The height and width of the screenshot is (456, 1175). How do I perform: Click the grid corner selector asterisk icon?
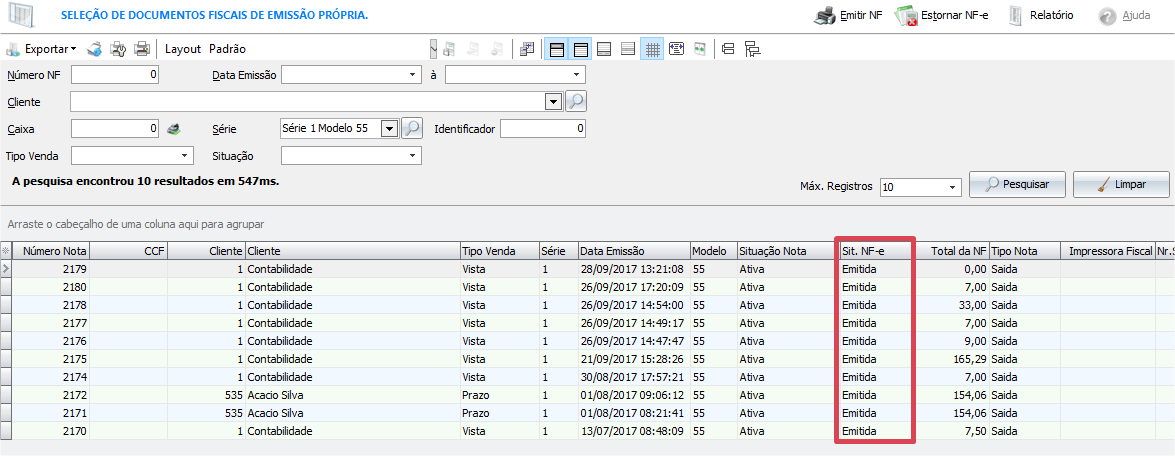(7, 251)
